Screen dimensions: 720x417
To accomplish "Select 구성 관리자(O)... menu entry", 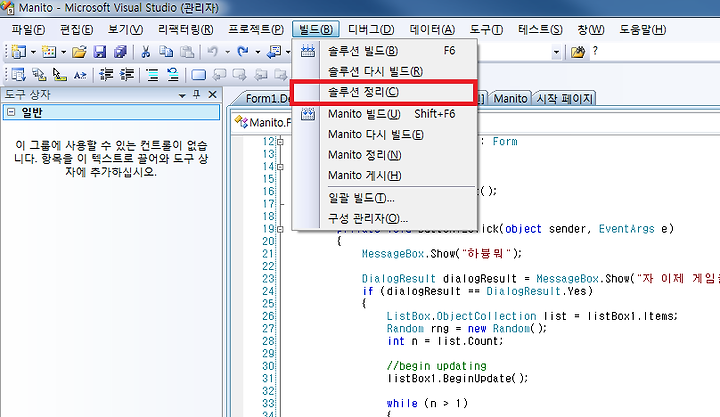I will click(385, 219).
